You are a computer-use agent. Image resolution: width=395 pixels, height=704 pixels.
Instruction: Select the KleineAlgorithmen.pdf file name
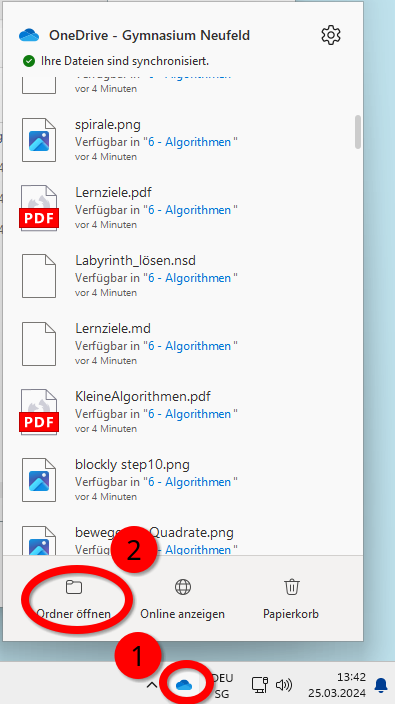[143, 397]
